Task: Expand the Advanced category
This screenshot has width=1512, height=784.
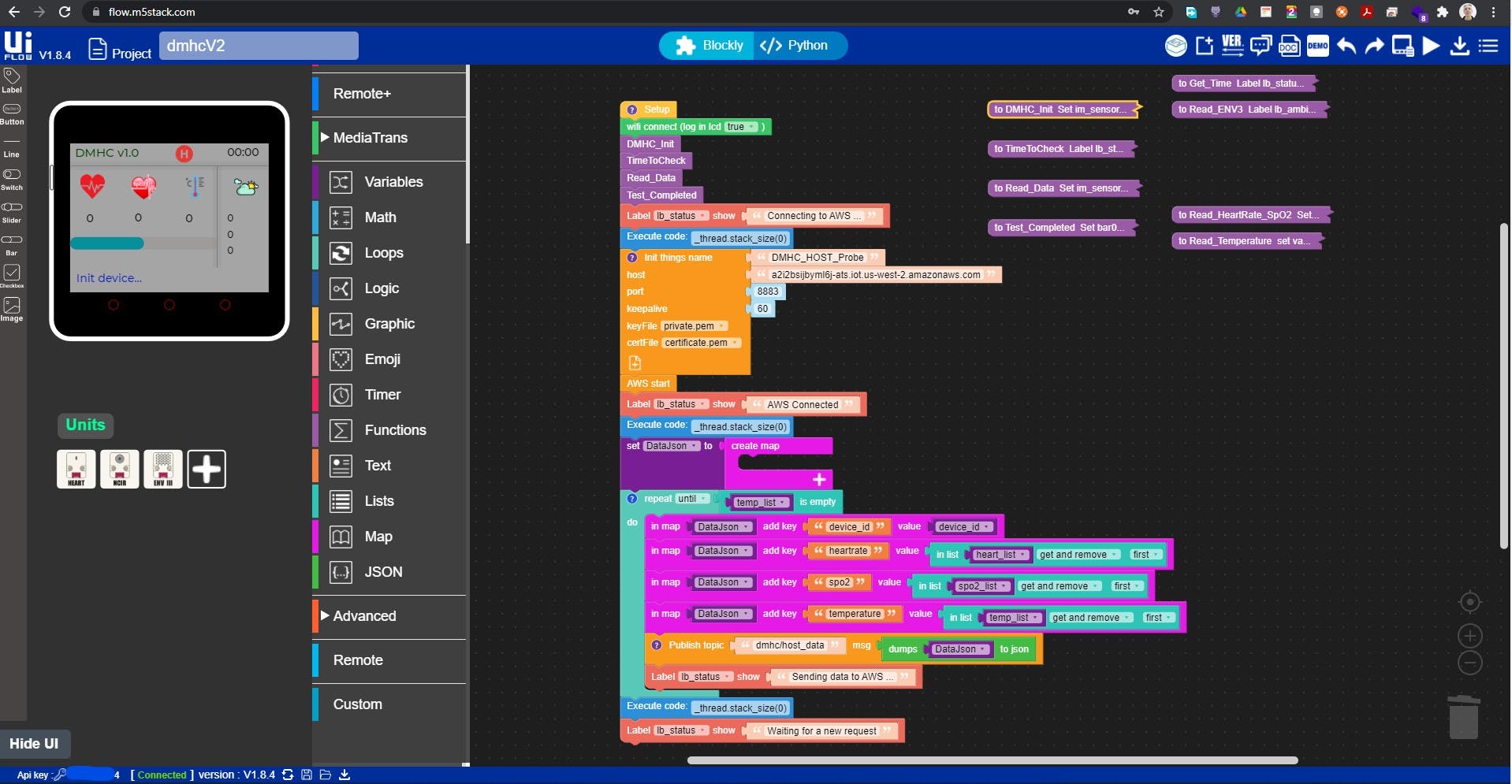Action: tap(389, 616)
